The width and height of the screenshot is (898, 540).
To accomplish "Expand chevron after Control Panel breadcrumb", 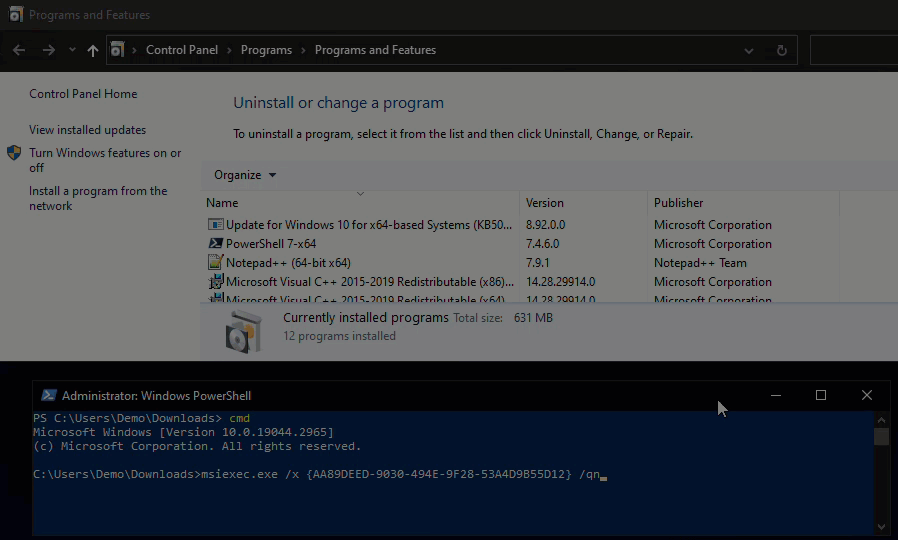I will pos(229,50).
